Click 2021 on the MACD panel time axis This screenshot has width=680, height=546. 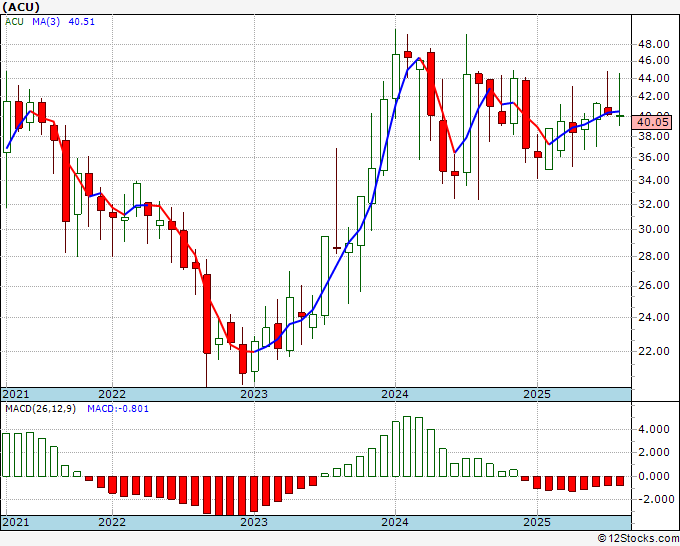tap(16, 522)
